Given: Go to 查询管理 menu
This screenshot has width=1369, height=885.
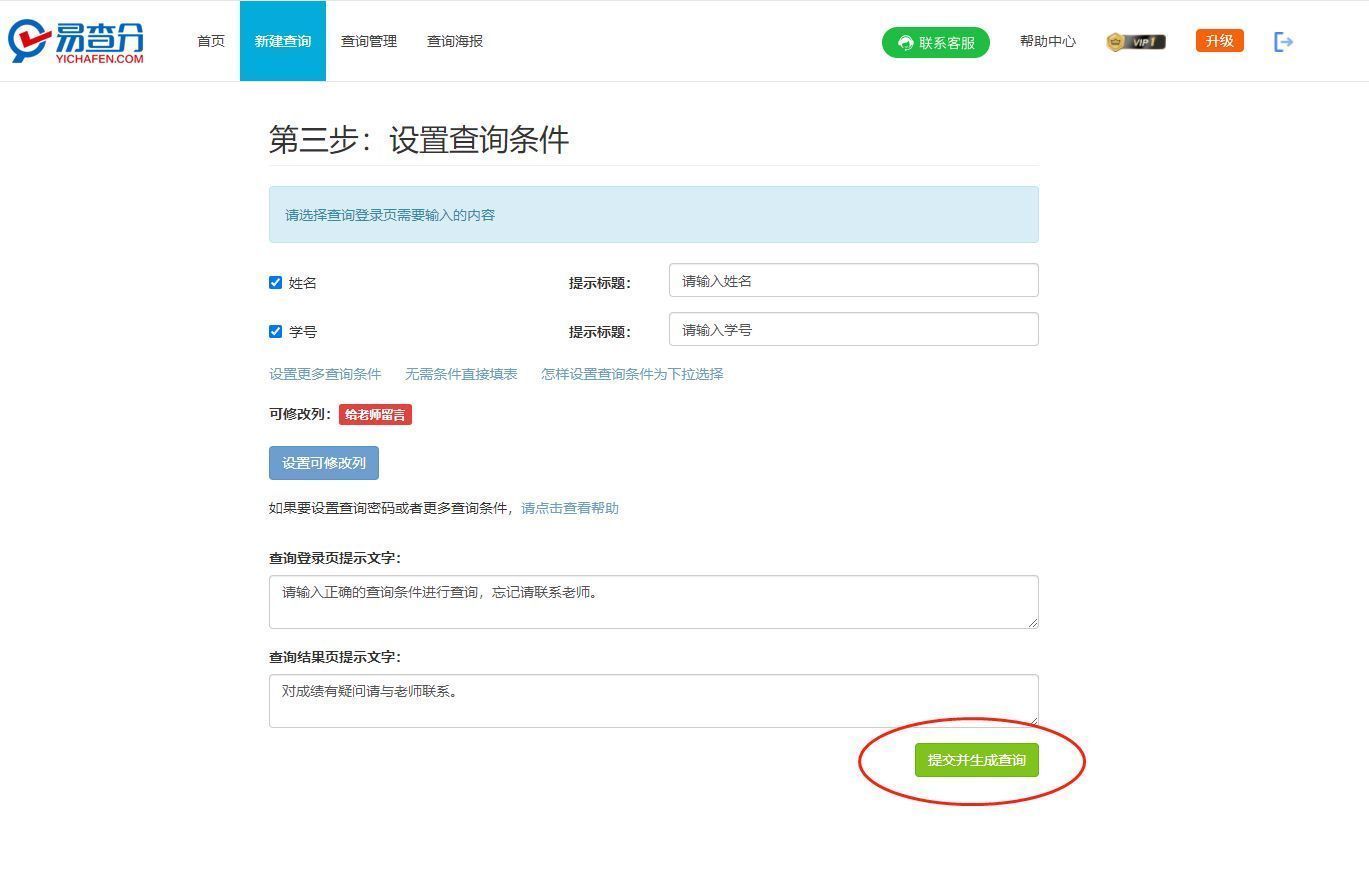Looking at the screenshot, I should [x=369, y=41].
